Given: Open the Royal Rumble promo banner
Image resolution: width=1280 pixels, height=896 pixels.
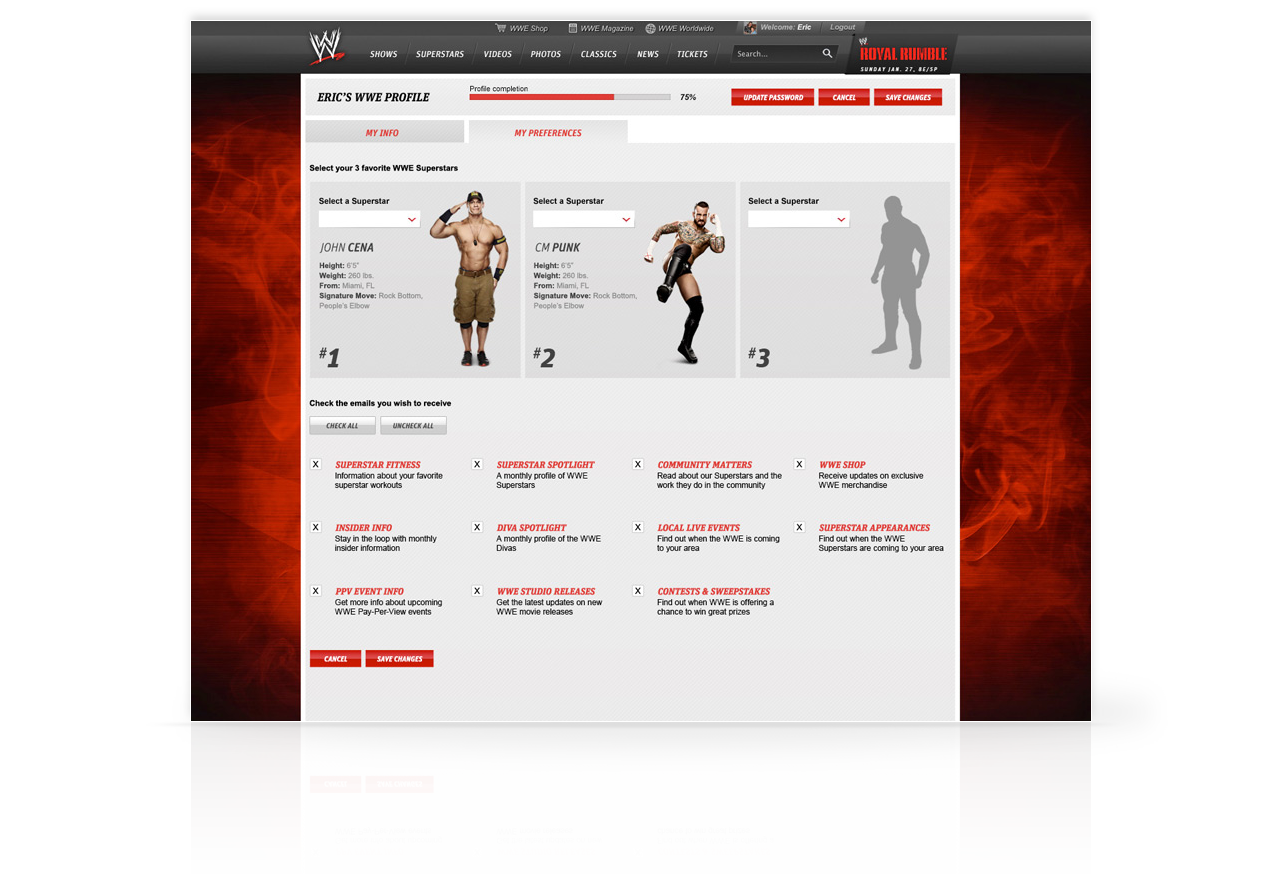Looking at the screenshot, I should click(902, 54).
